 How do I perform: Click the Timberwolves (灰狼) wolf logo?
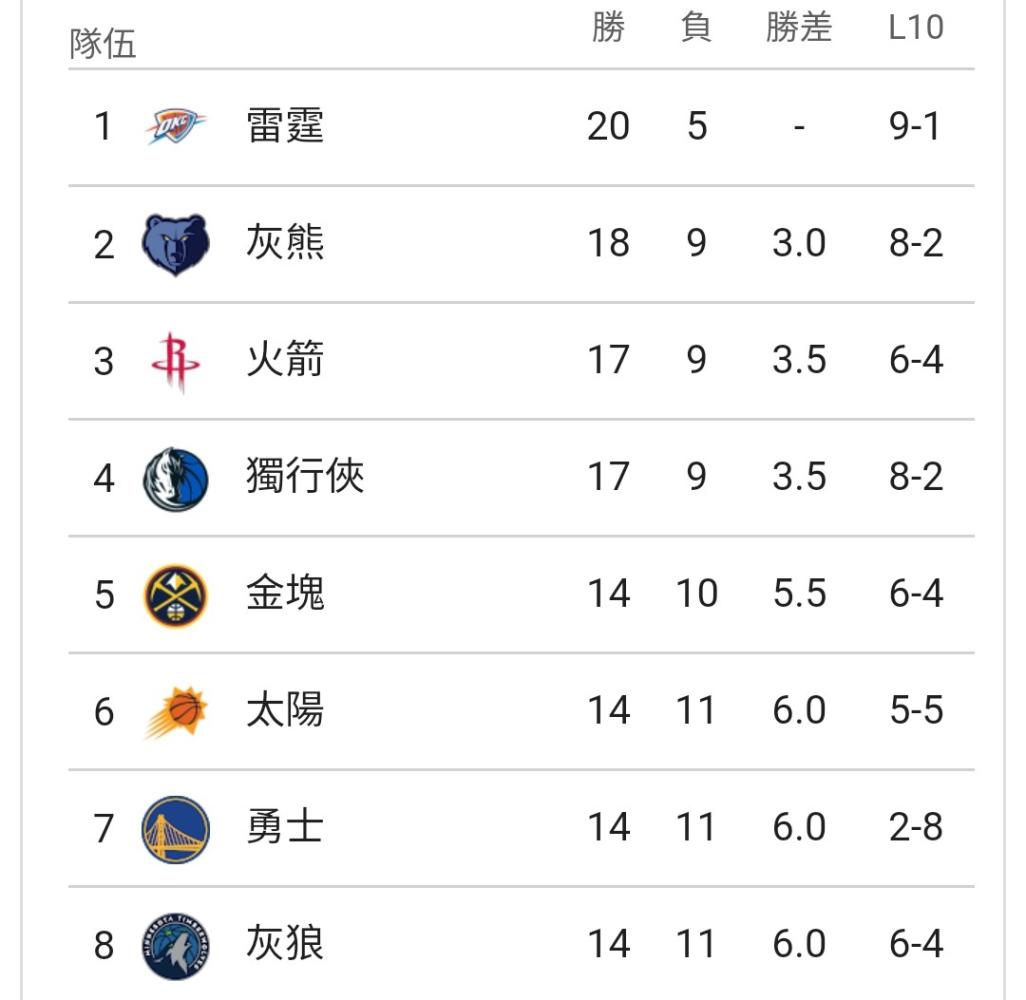click(175, 946)
